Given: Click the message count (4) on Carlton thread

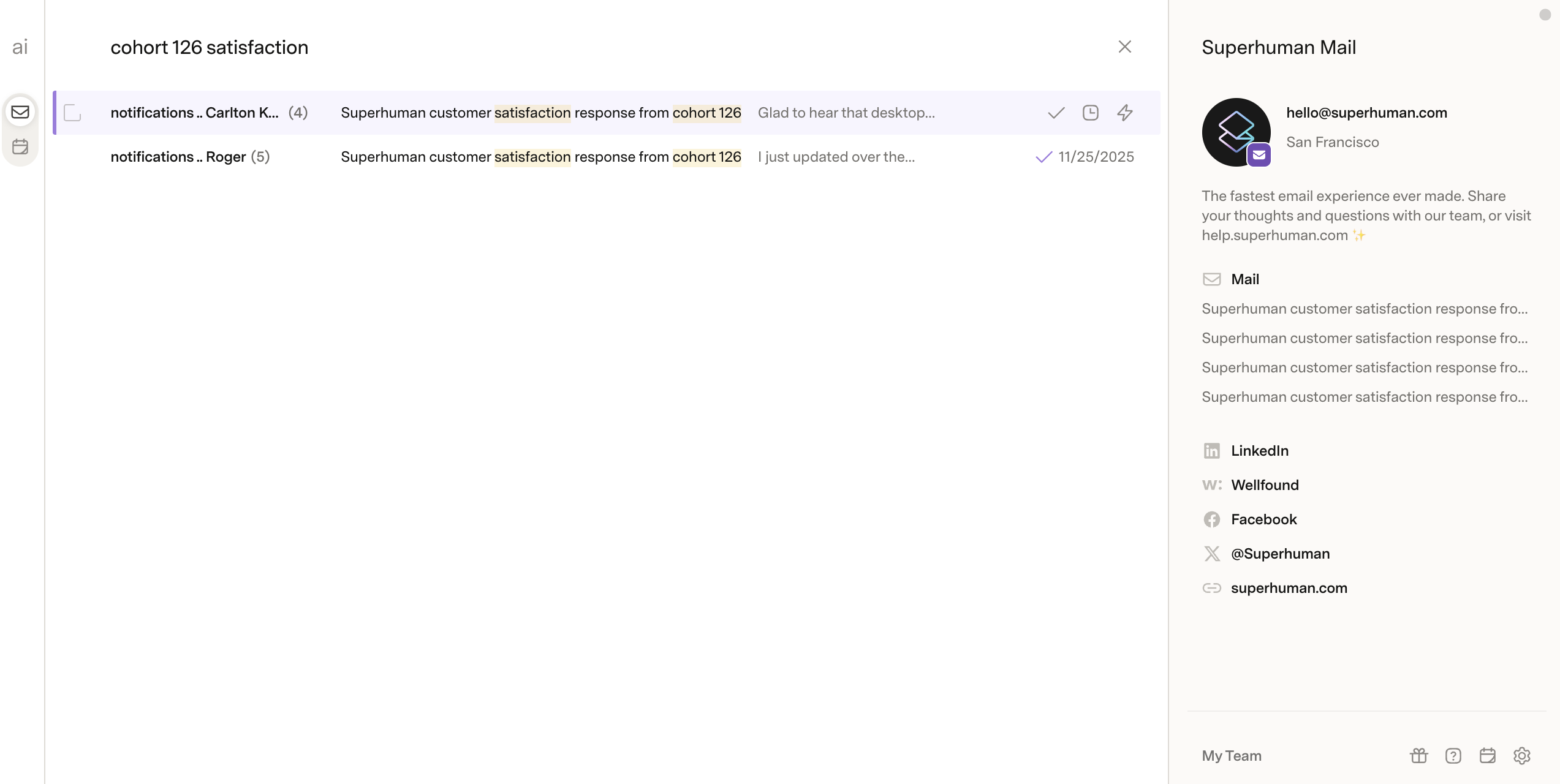Looking at the screenshot, I should [298, 113].
